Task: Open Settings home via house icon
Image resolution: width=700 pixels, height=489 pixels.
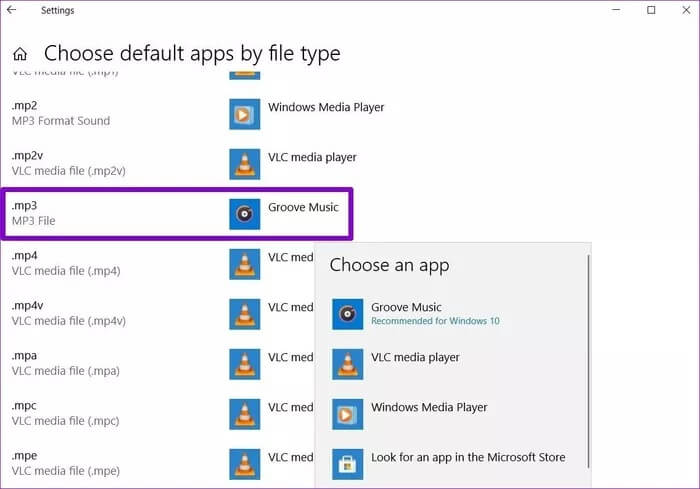Action: tap(20, 54)
